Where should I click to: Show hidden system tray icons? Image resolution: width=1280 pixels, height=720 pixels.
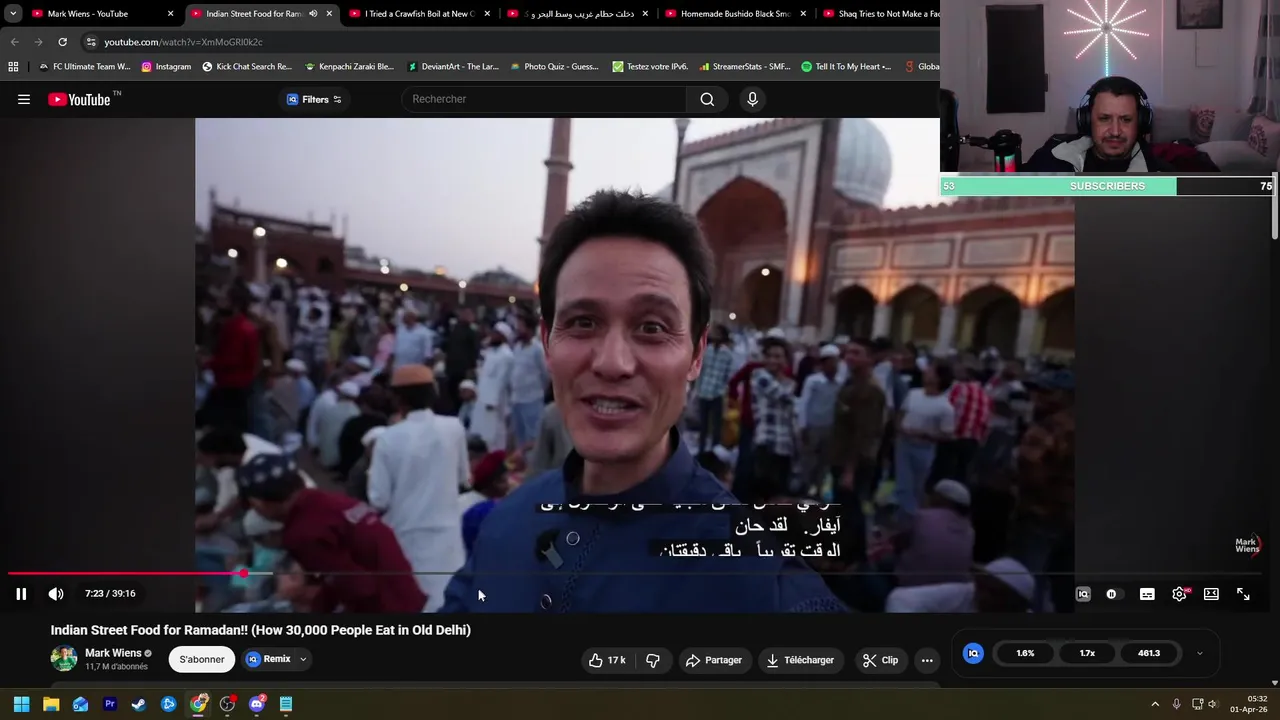coord(1155,704)
